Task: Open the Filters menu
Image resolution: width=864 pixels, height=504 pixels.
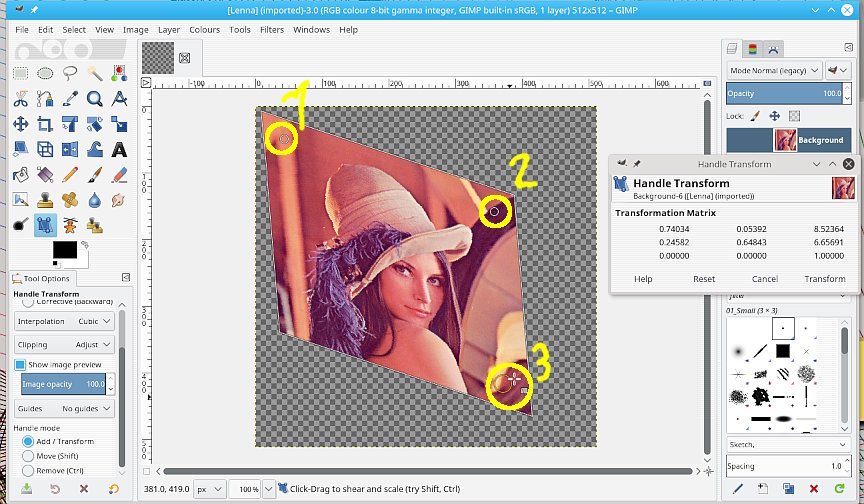Action: [271, 30]
